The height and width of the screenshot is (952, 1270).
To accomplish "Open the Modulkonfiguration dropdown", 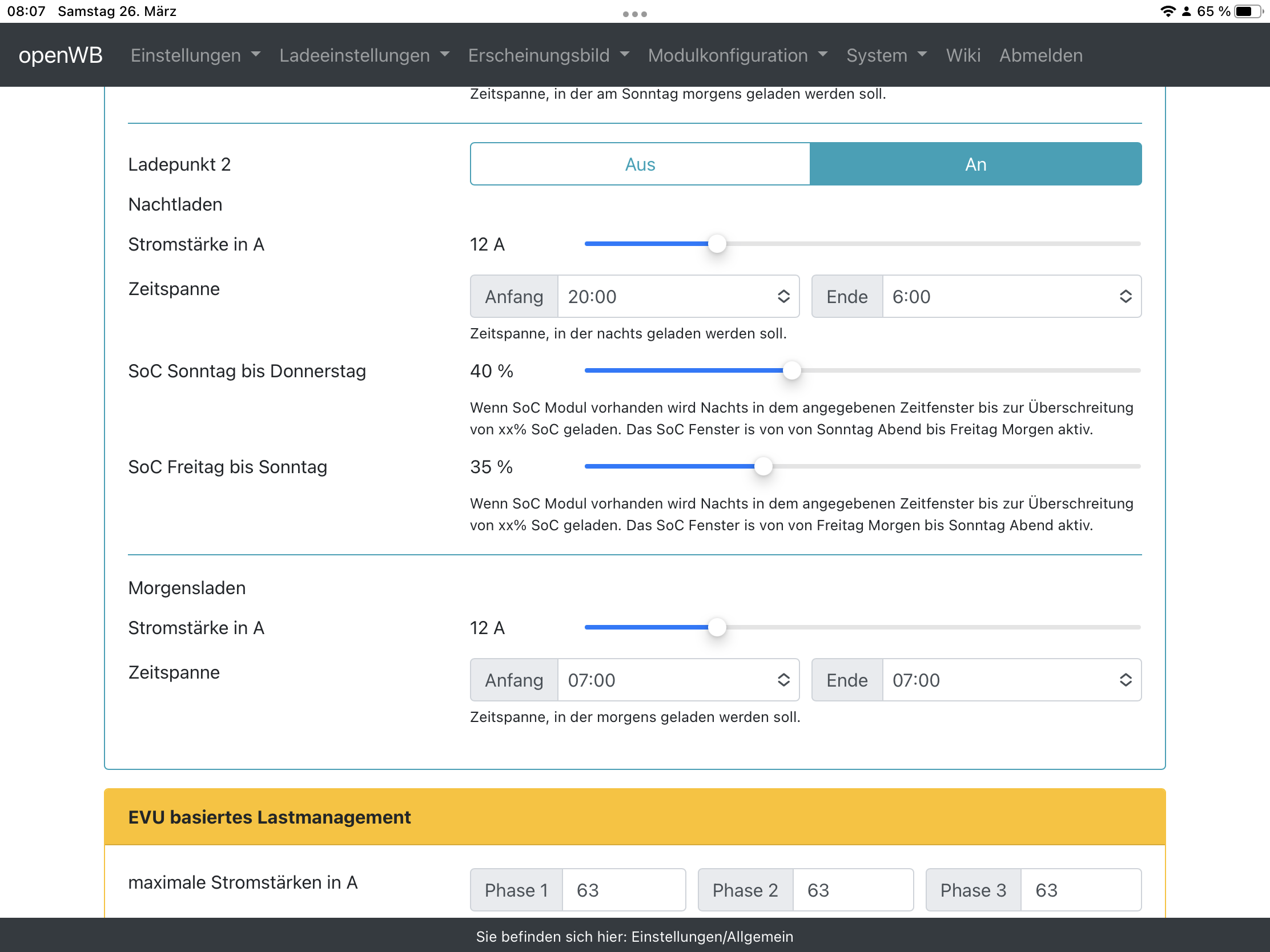I will pyautogui.click(x=737, y=55).
